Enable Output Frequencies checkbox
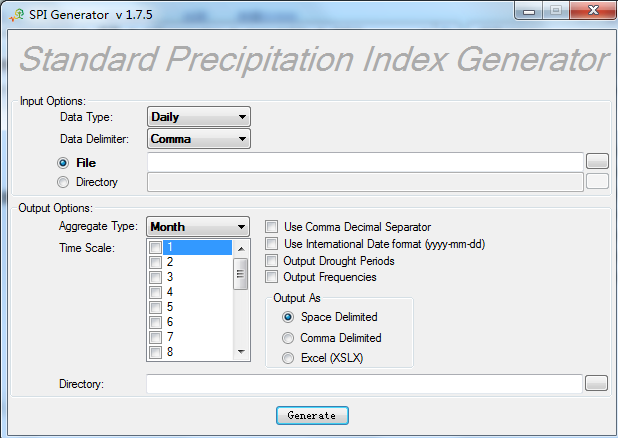Viewport: 618px width, 438px height. click(x=272, y=277)
